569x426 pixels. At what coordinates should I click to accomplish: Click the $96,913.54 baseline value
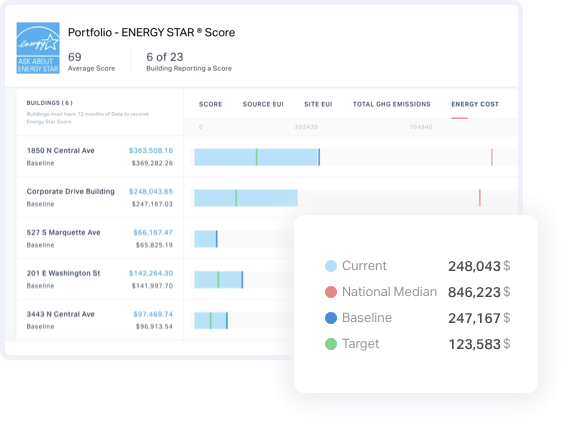pyautogui.click(x=155, y=327)
